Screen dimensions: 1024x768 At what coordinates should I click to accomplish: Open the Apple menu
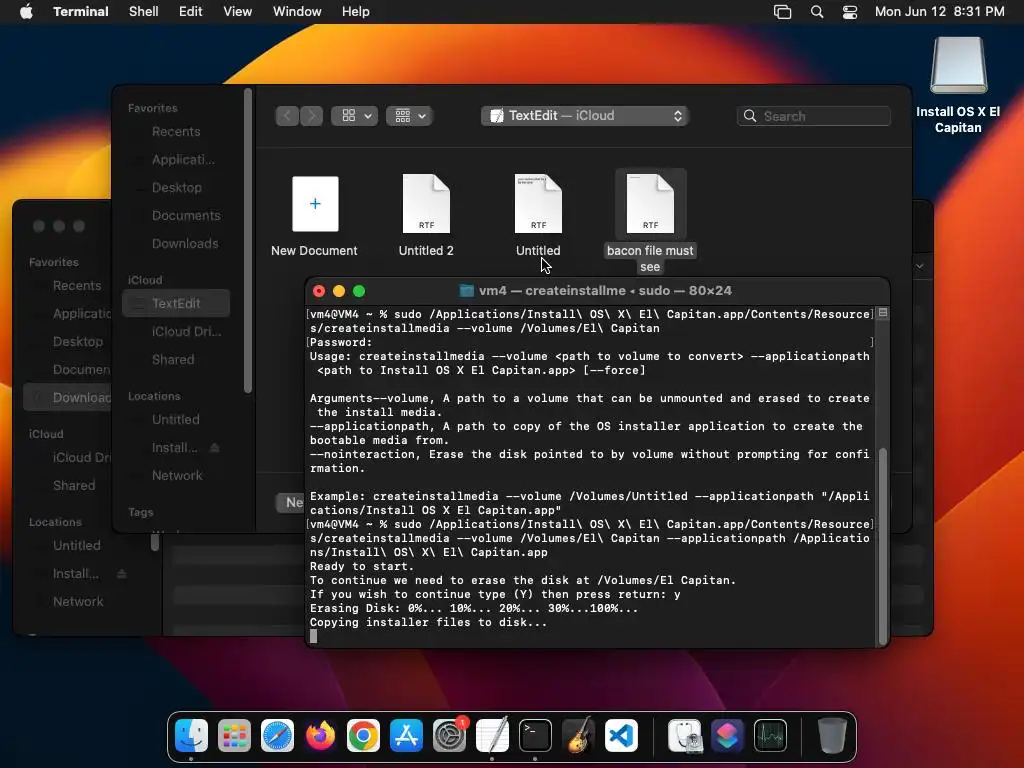pyautogui.click(x=26, y=12)
